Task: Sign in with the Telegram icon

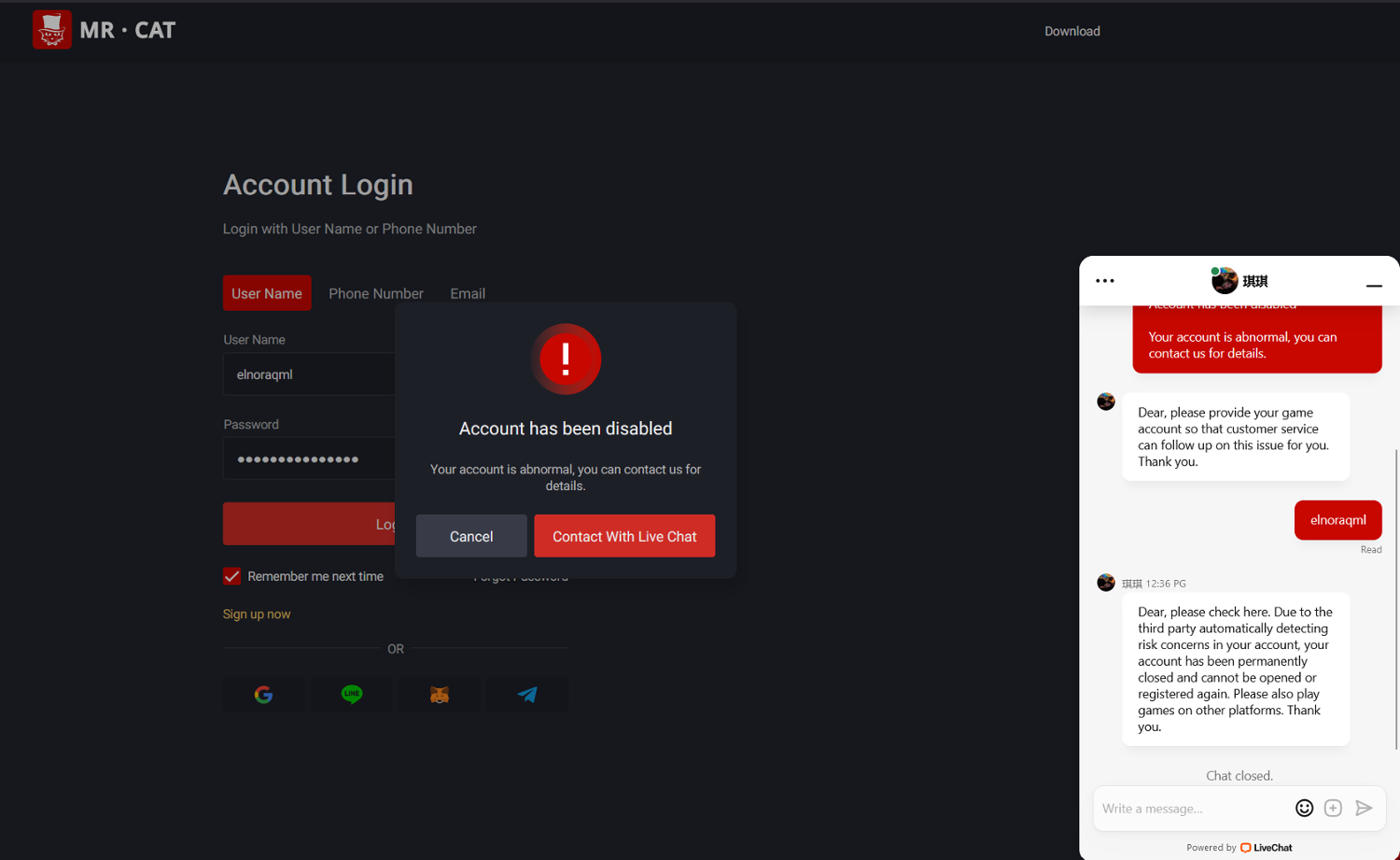Action: pos(527,695)
